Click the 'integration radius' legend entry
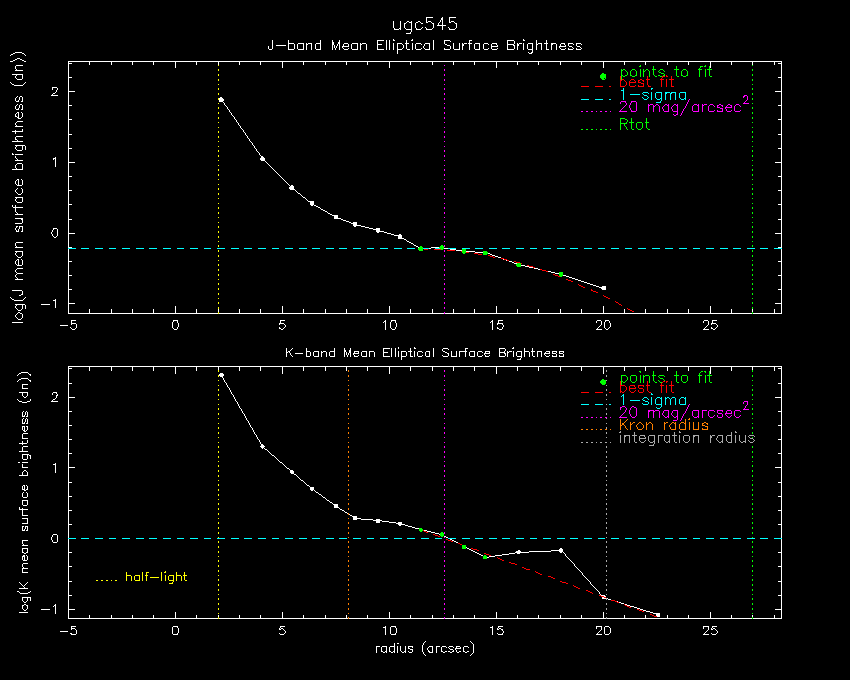Viewport: 850px width, 680px height. click(x=687, y=438)
